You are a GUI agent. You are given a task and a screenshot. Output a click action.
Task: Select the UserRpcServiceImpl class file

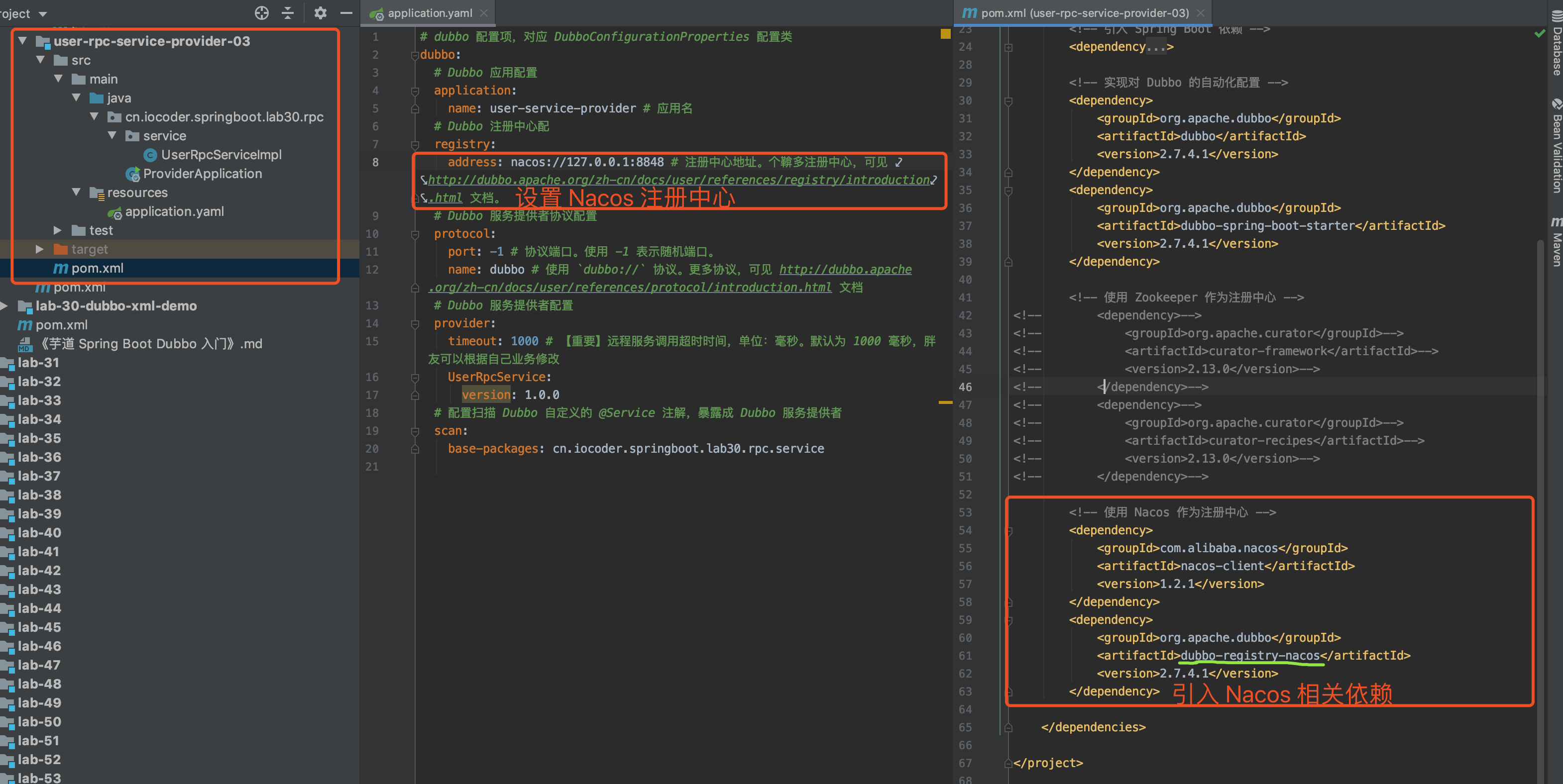[x=221, y=155]
